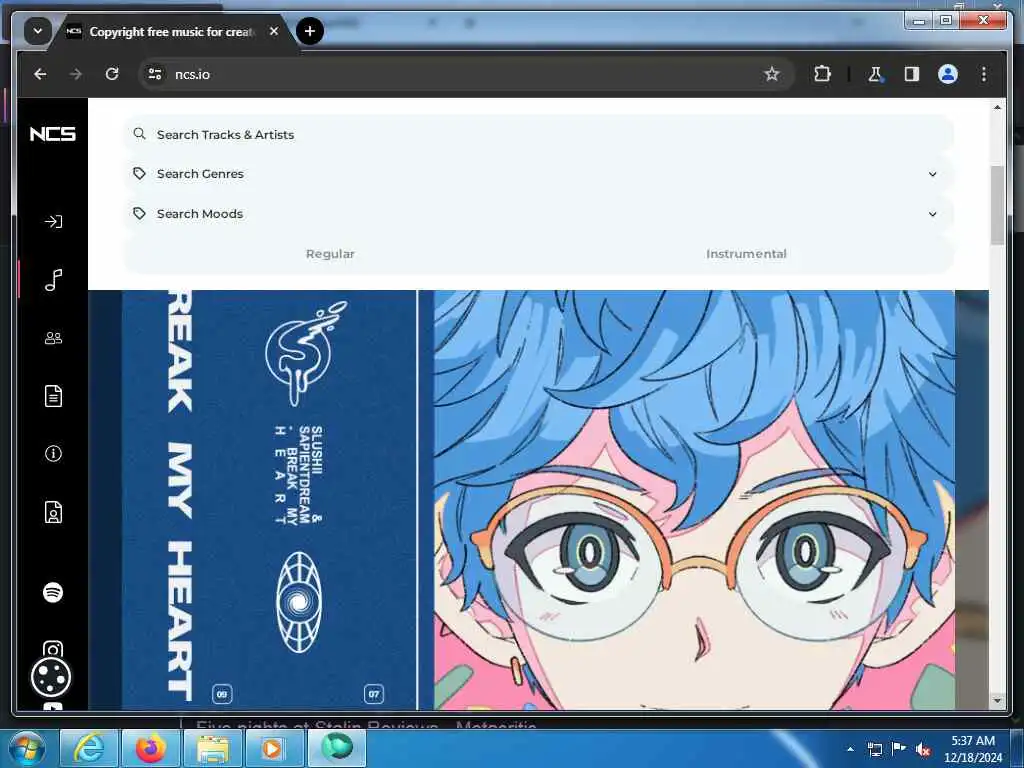1024x768 pixels.
Task: Click the Search Tracks & Artists field
Action: [x=539, y=134]
